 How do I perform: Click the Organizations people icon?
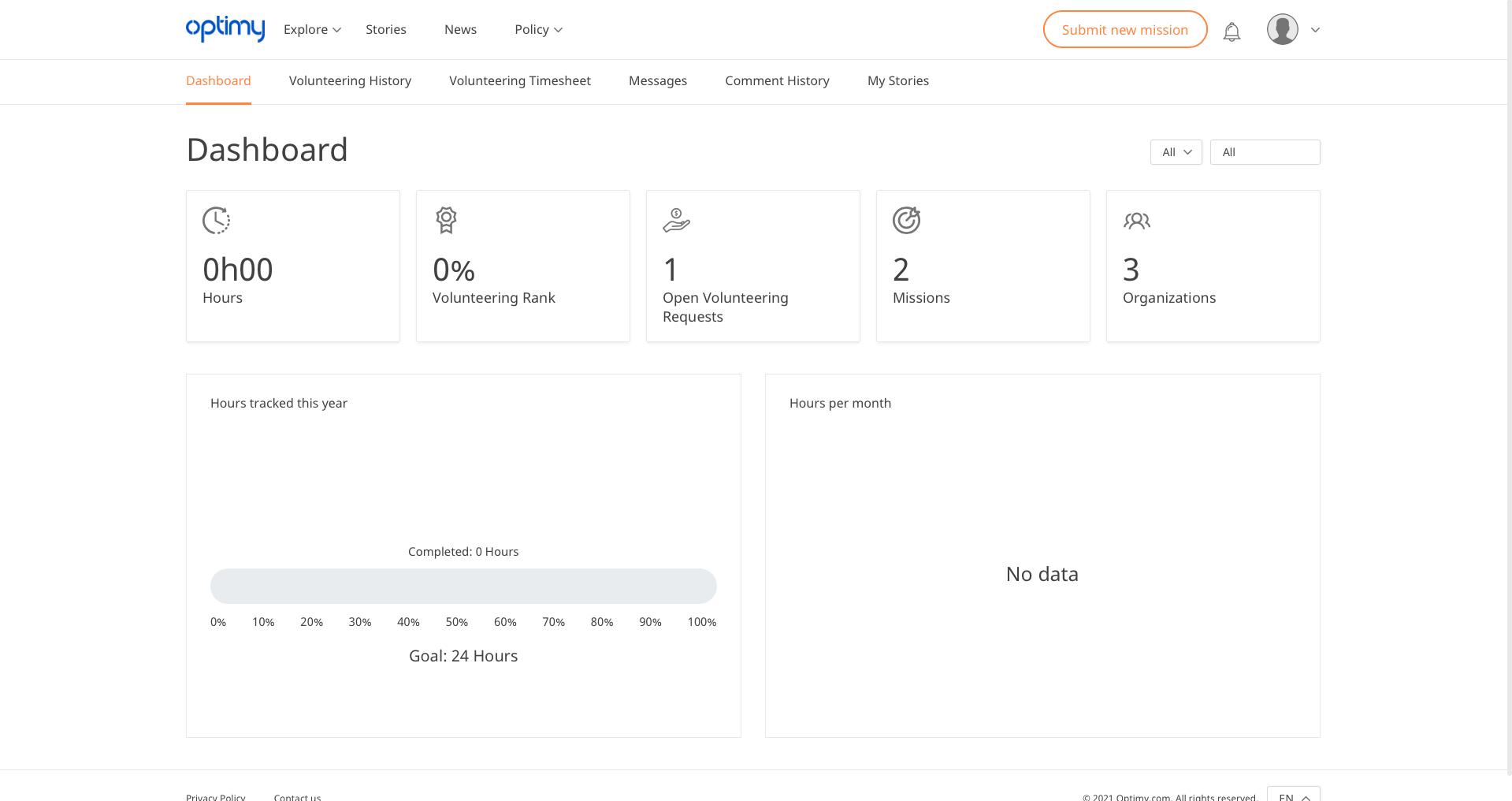tap(1136, 221)
